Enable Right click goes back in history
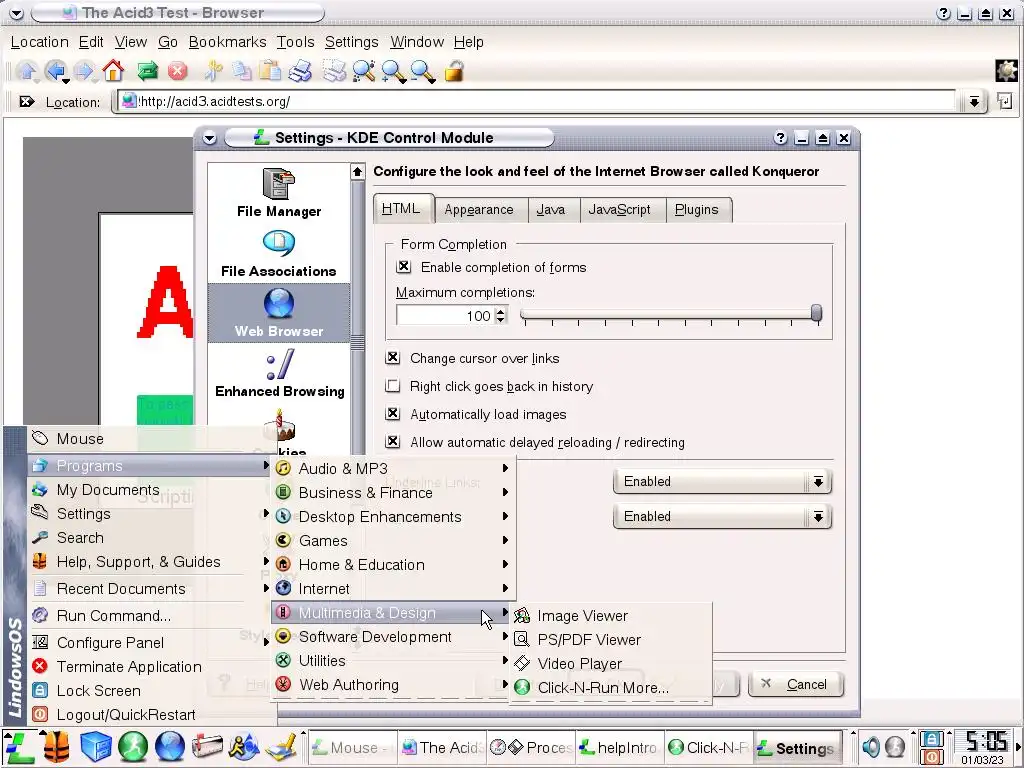Image resolution: width=1024 pixels, height=768 pixels. (x=392, y=385)
